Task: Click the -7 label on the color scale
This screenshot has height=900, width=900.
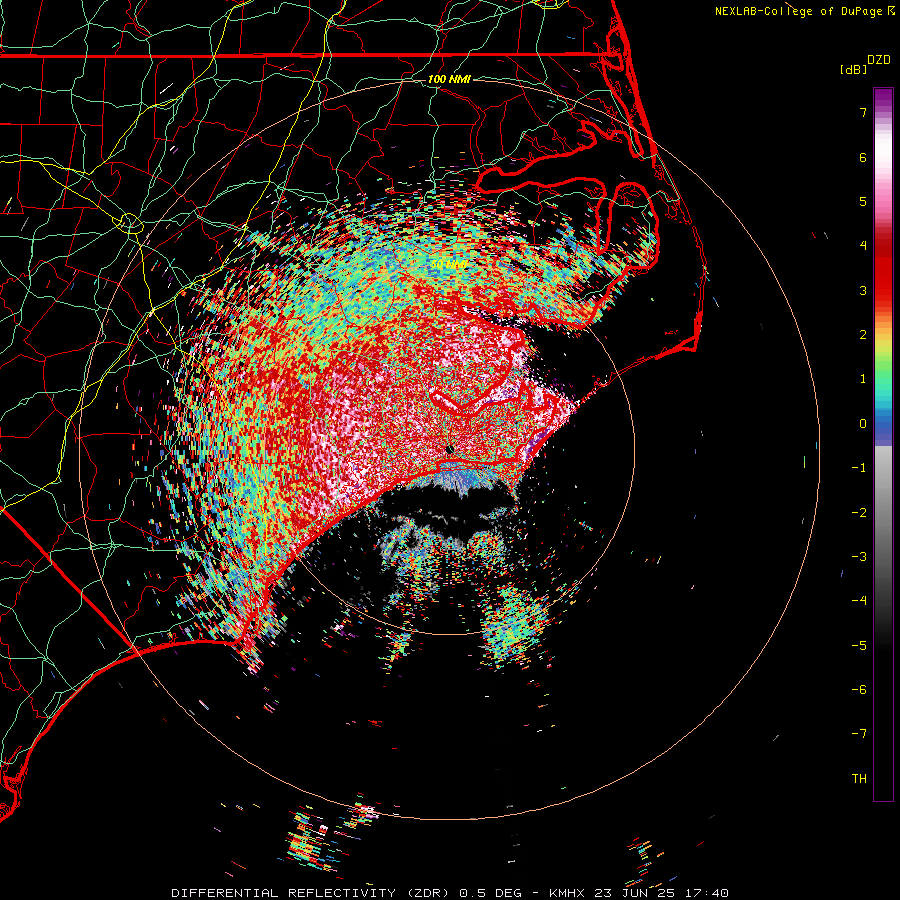Action: coord(859,734)
